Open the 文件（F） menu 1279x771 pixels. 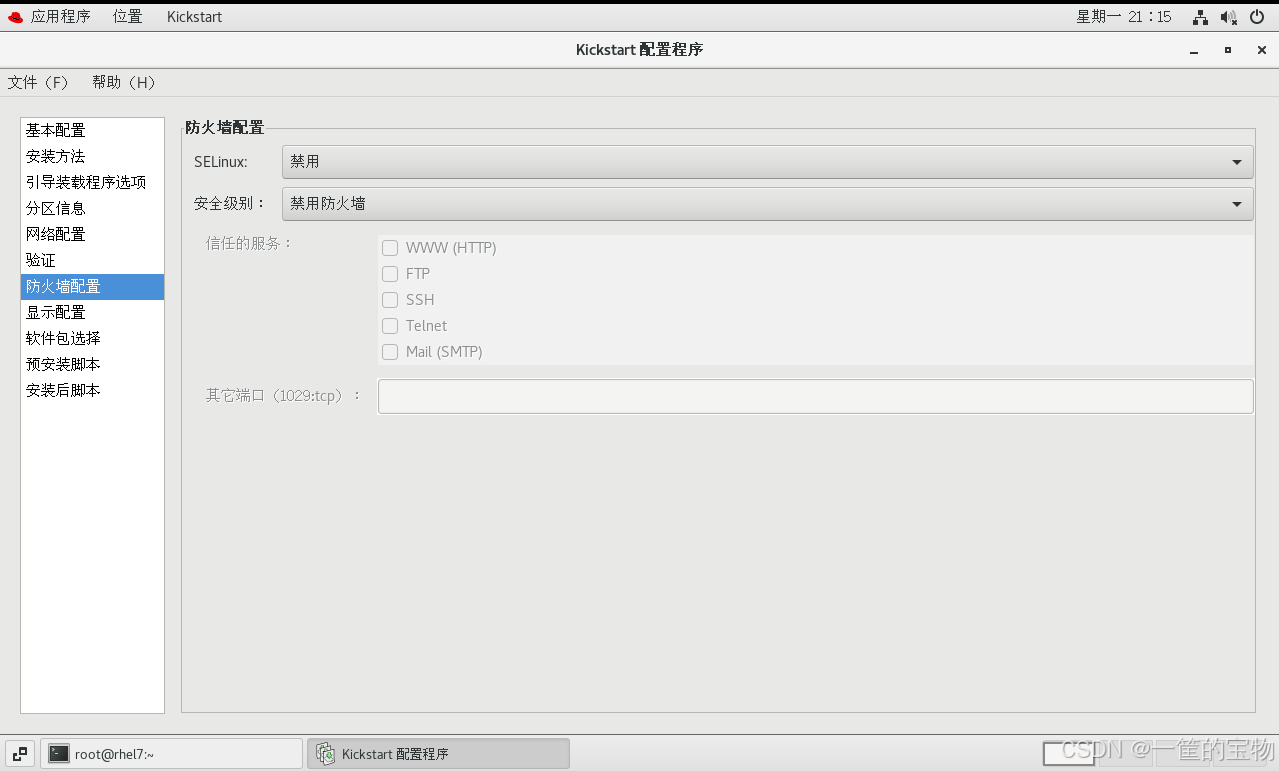(x=39, y=83)
